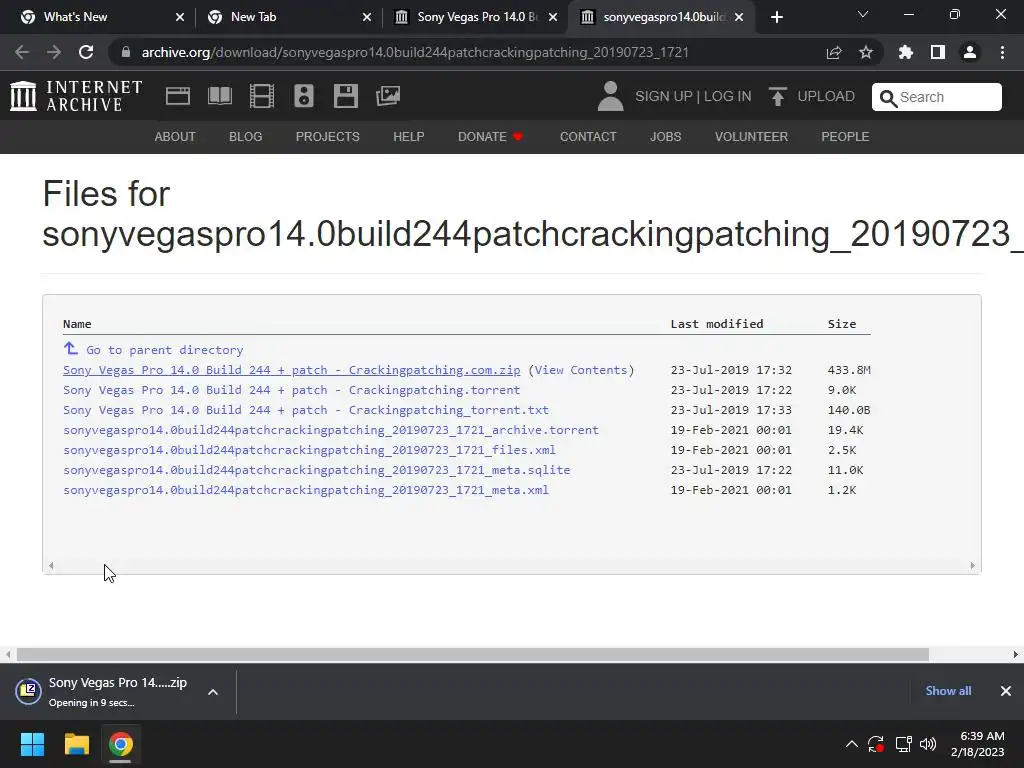
Task: Click the downloaded zip file icon
Action: coord(29,691)
